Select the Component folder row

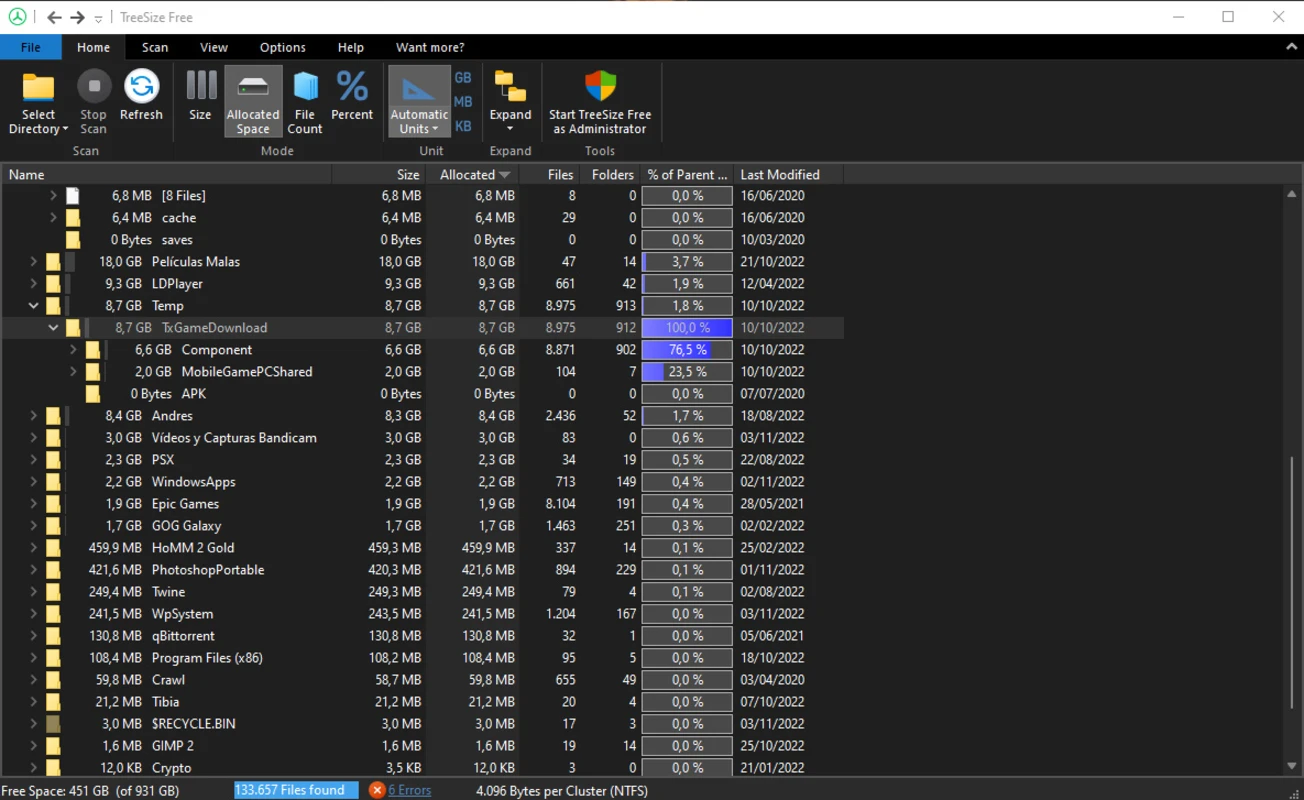[x=217, y=349]
